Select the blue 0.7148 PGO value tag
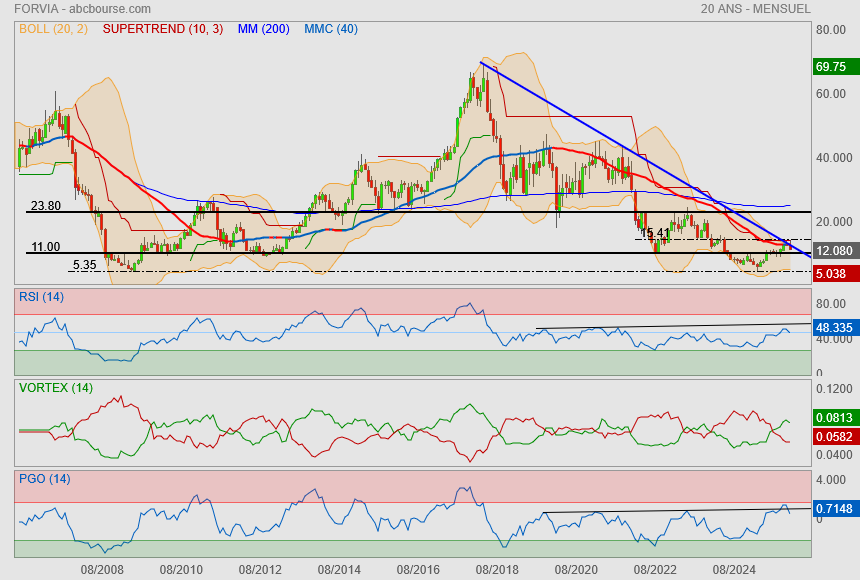This screenshot has width=860, height=580. 833,509
